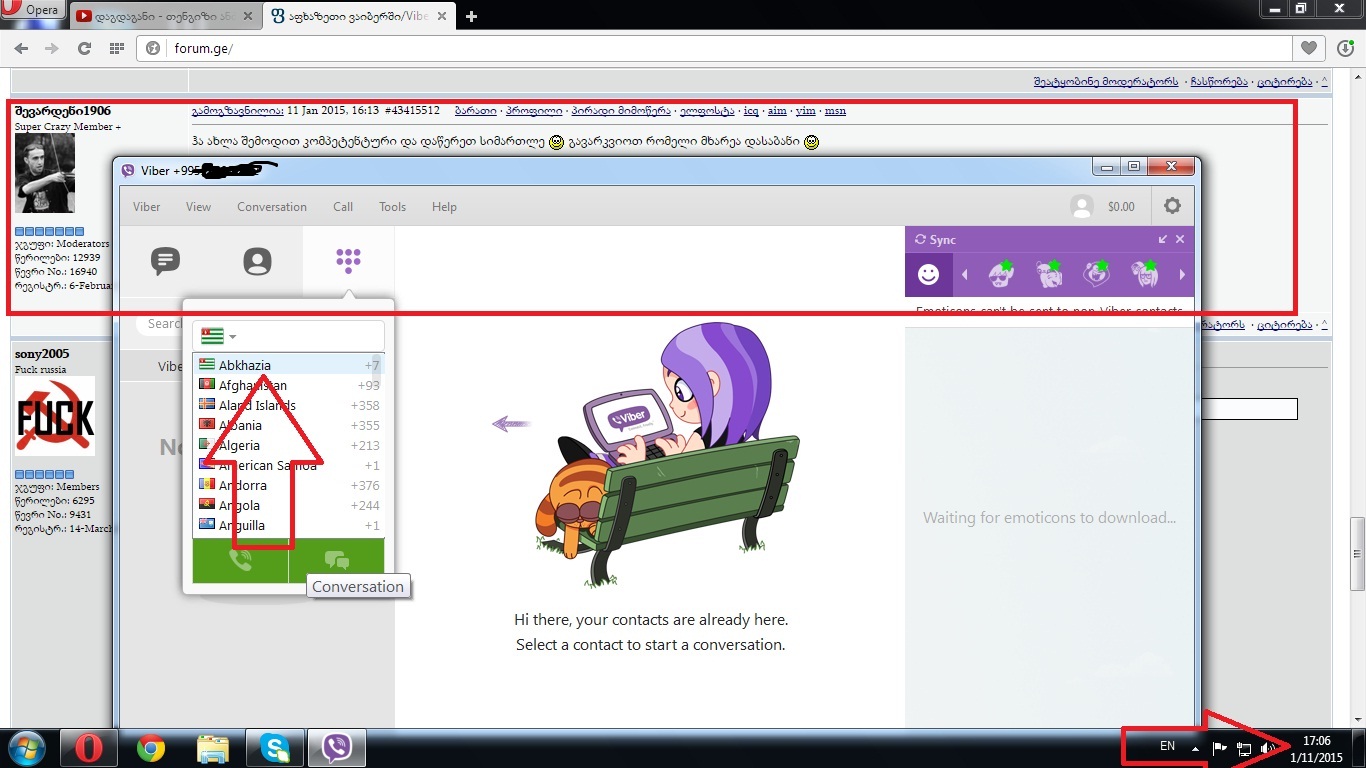1366x768 pixels.
Task: Select Albania +355 from country list
Action: pos(288,425)
